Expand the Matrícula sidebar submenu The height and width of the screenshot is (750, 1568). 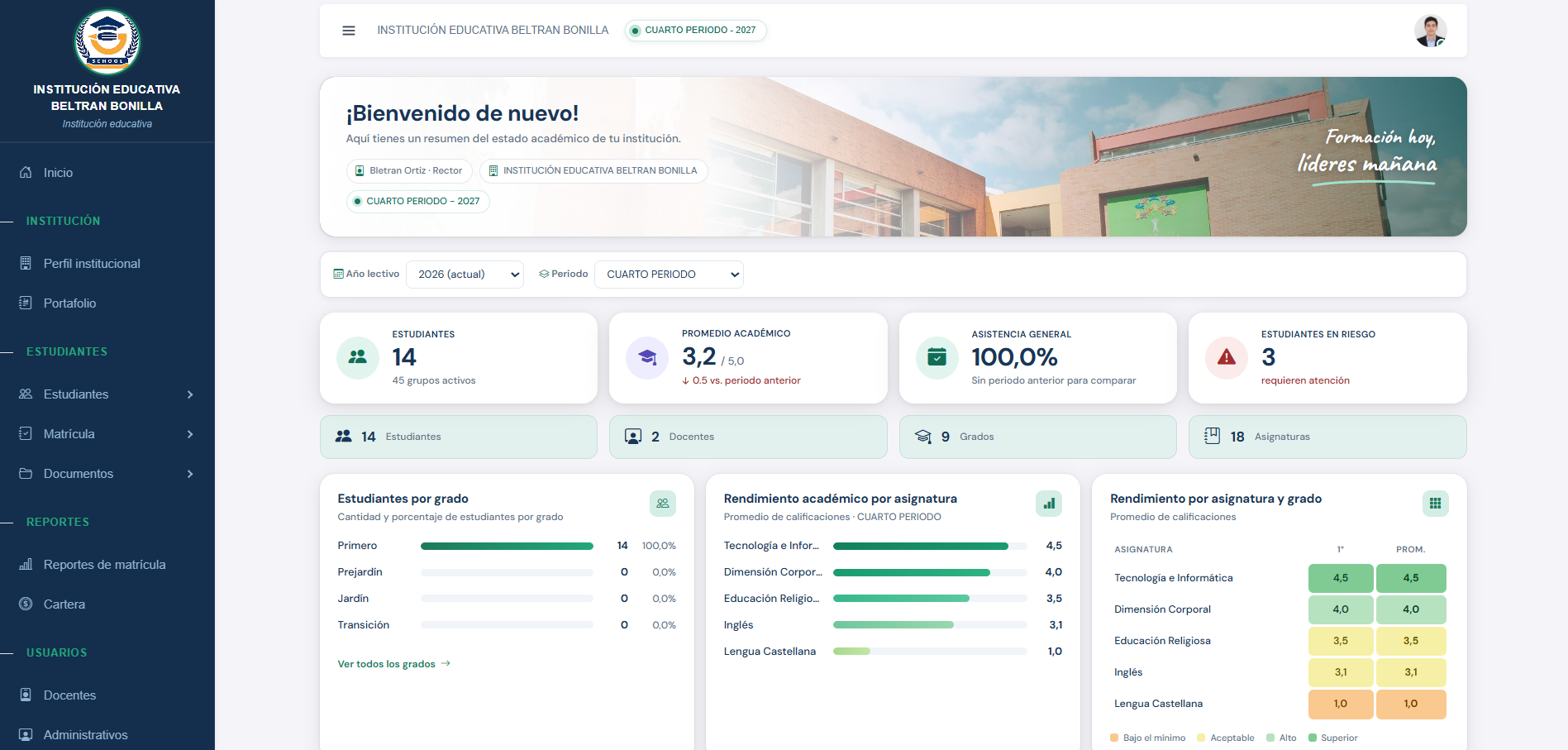tap(107, 434)
